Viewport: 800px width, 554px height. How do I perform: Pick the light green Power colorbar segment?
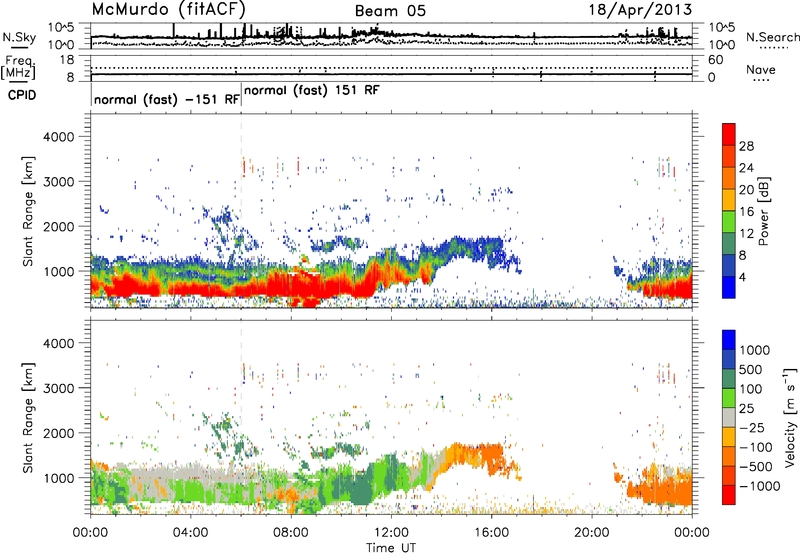coord(729,221)
